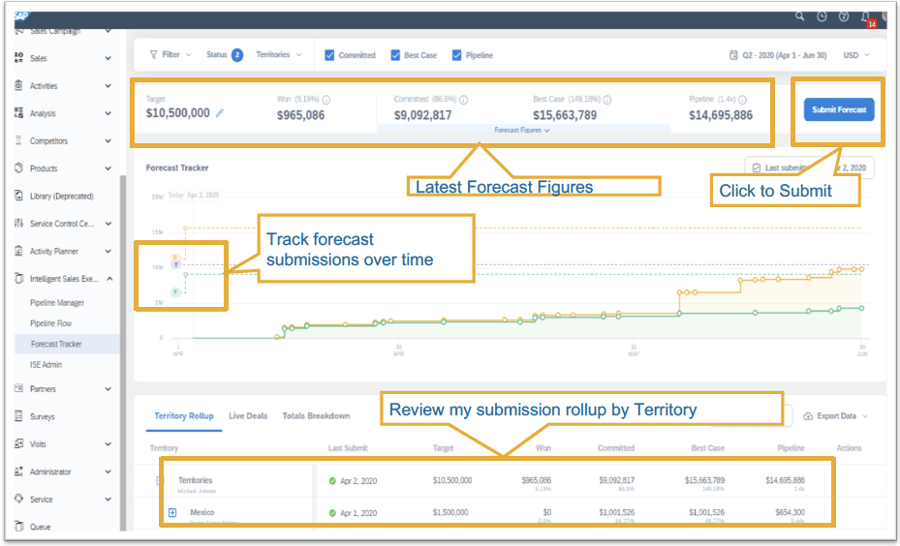Click the Analysis sidebar icon
The width and height of the screenshot is (900, 546).
(x=18, y=113)
